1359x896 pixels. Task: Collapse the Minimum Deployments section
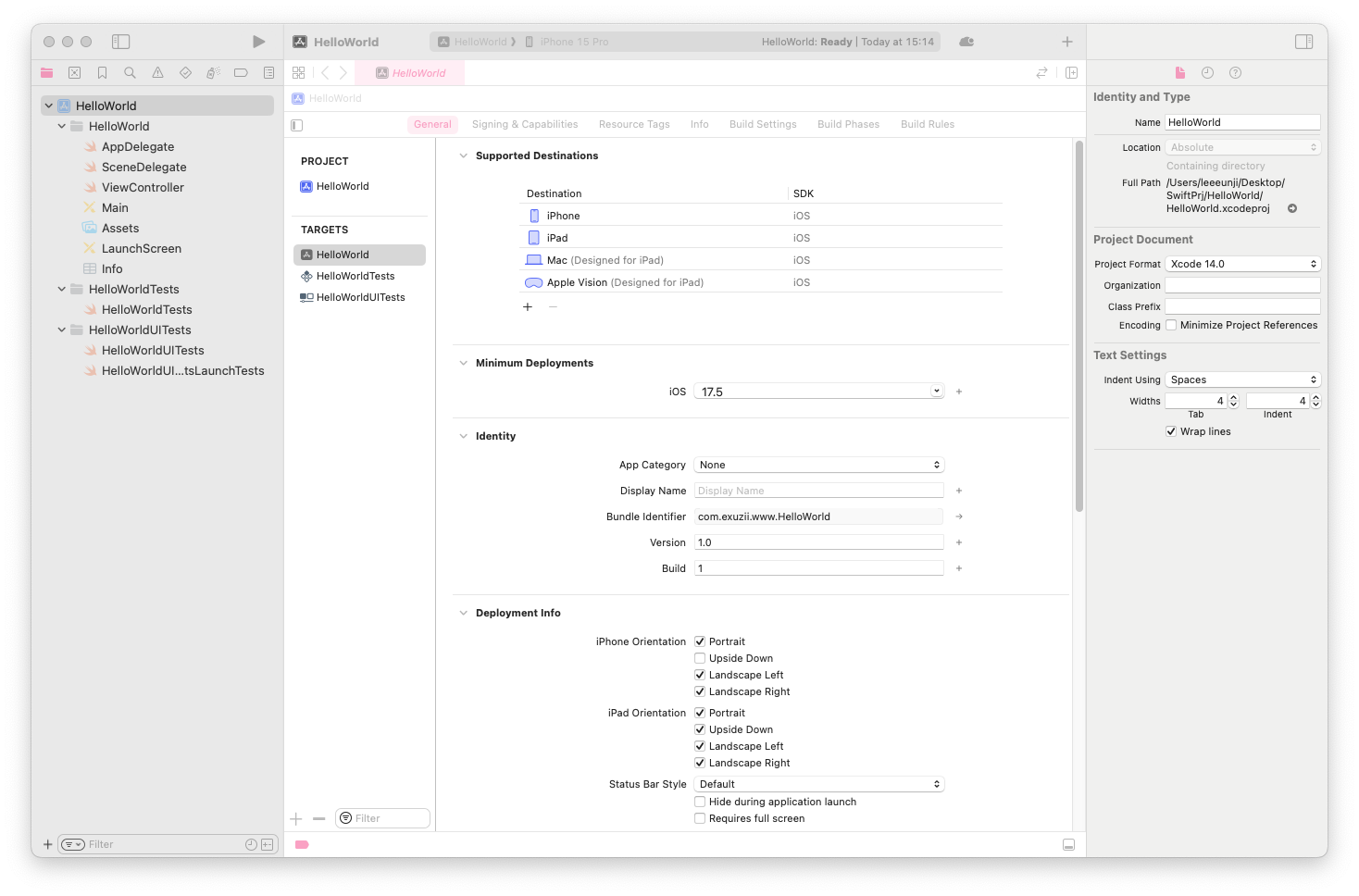(x=464, y=363)
